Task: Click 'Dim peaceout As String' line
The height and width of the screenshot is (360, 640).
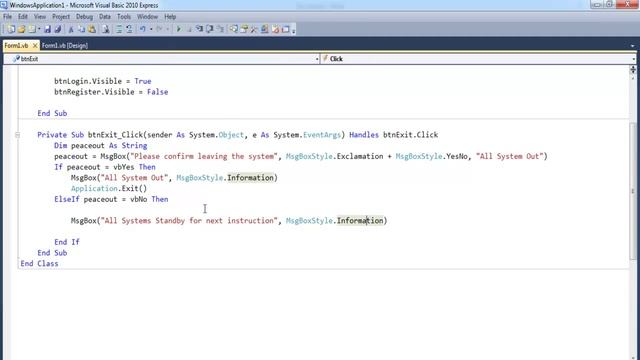Action: tap(100, 145)
